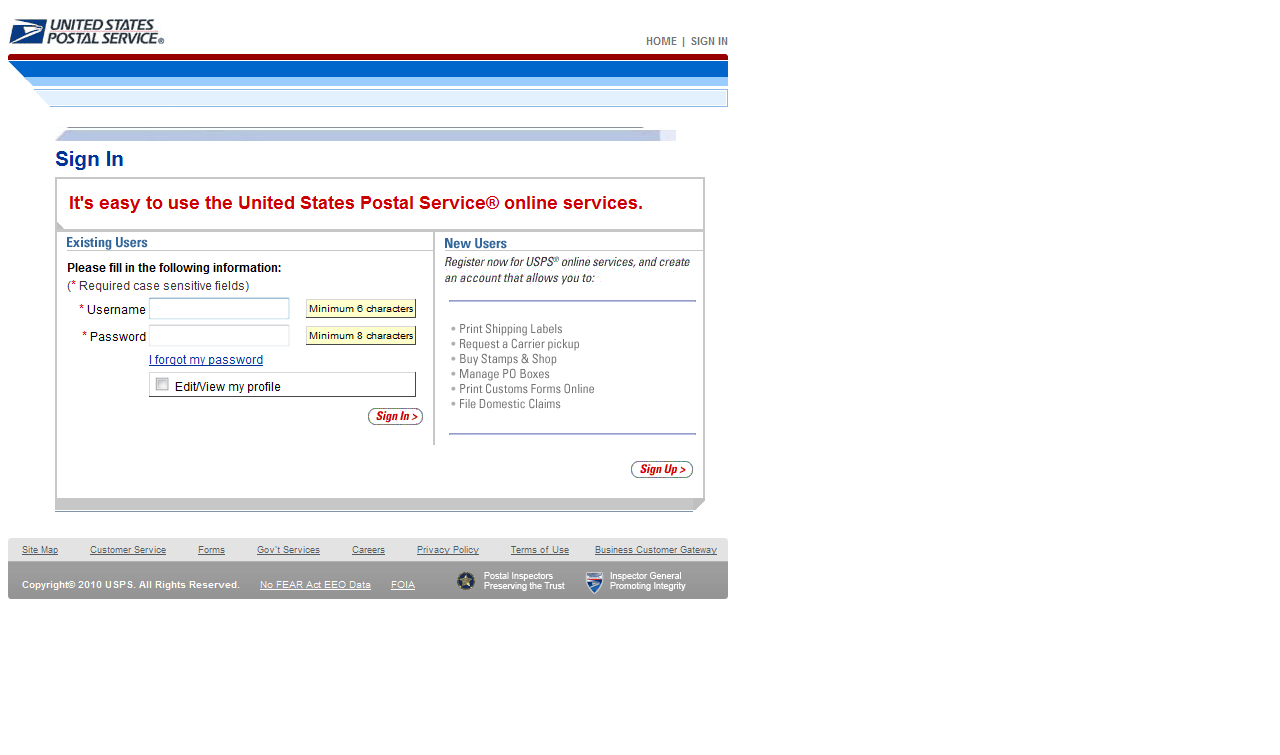1280x755 pixels.
Task: Click the Sign In button
Action: click(395, 416)
